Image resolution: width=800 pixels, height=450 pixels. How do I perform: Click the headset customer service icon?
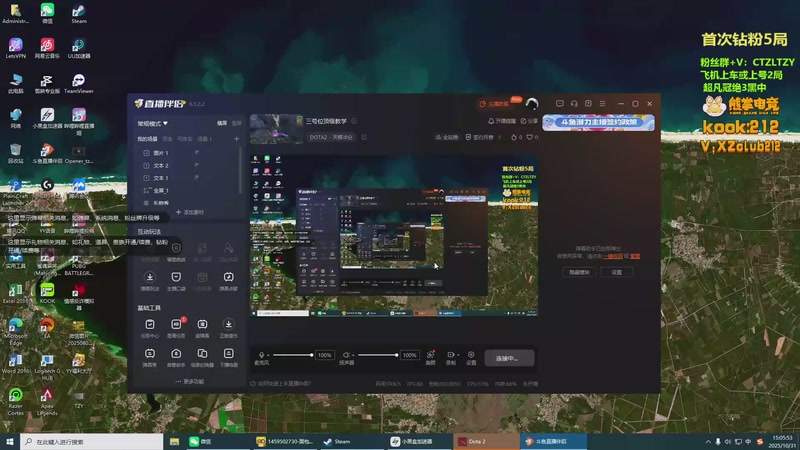pyautogui.click(x=574, y=104)
